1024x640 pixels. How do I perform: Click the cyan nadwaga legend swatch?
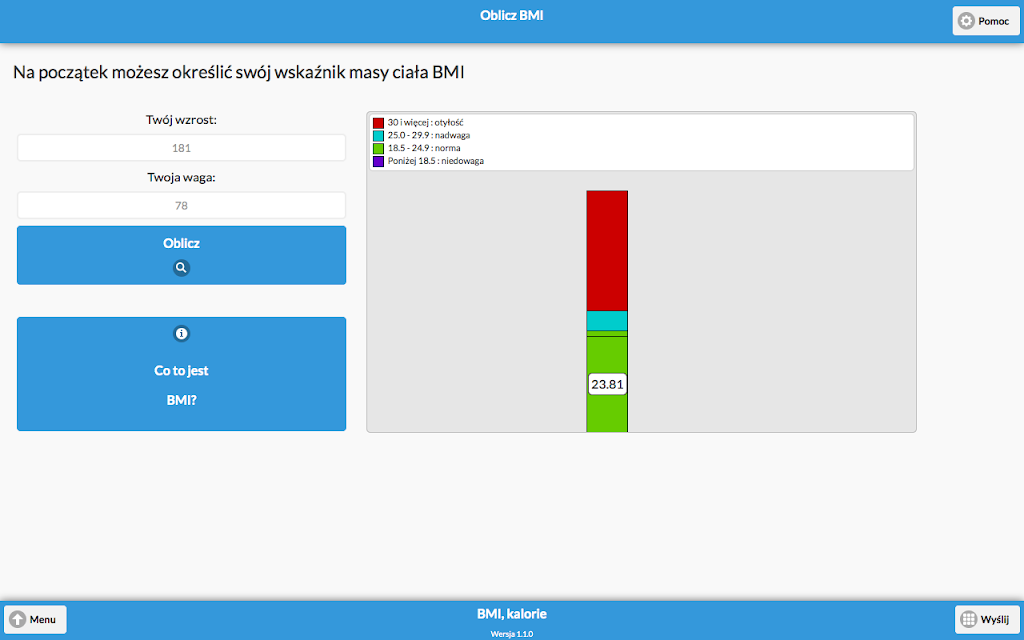click(x=378, y=136)
